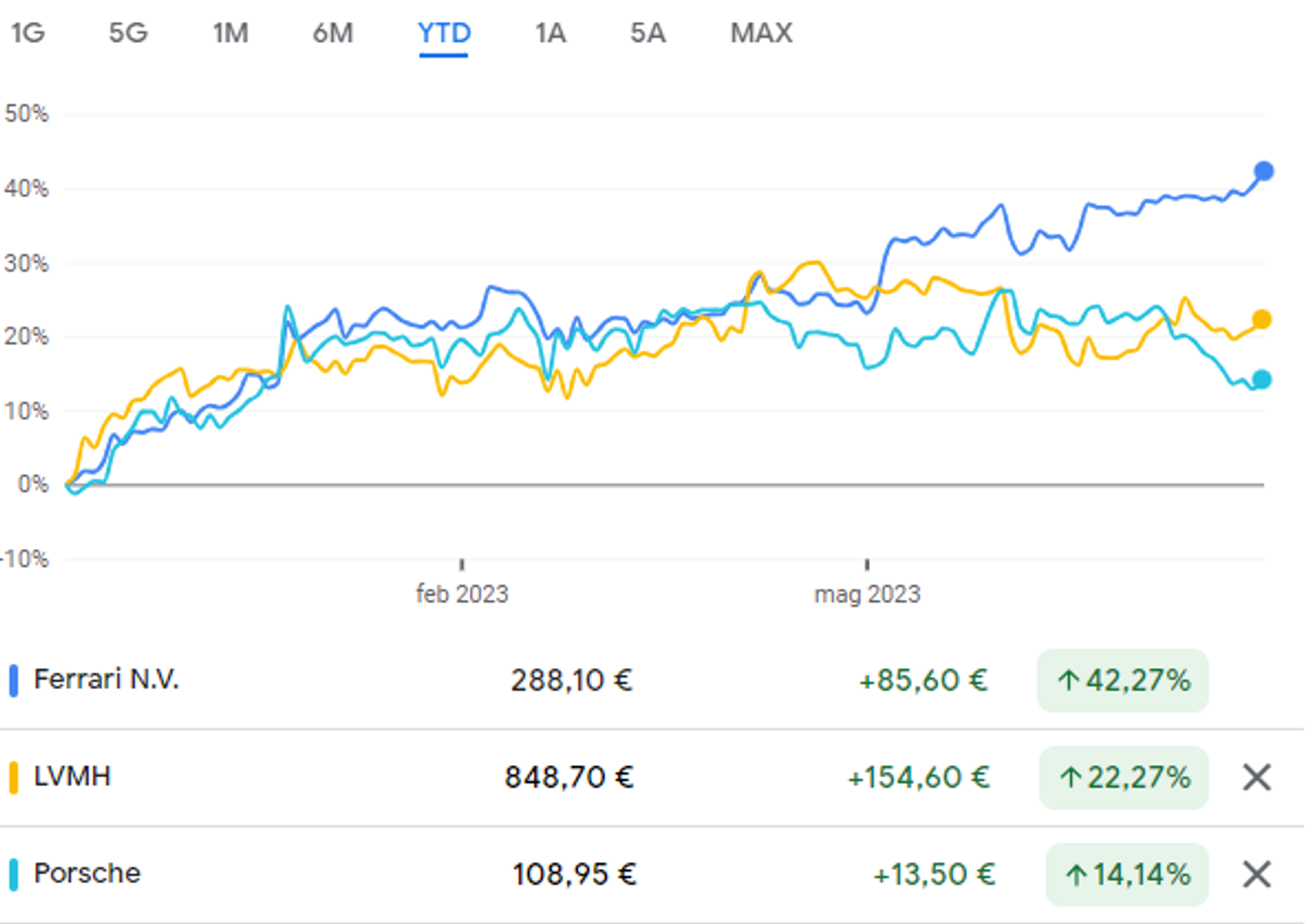Image resolution: width=1310 pixels, height=924 pixels.
Task: Click the Porsche stock name
Action: (87, 873)
